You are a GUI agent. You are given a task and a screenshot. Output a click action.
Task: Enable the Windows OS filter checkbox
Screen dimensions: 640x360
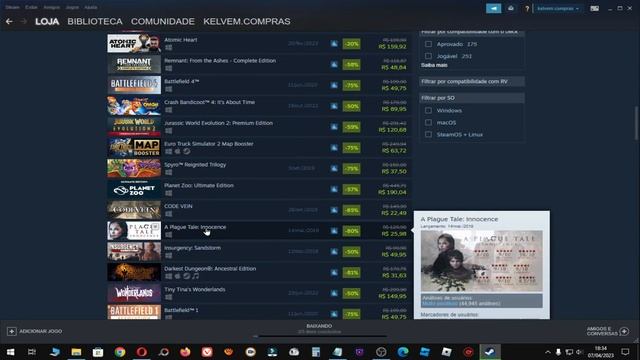point(428,110)
